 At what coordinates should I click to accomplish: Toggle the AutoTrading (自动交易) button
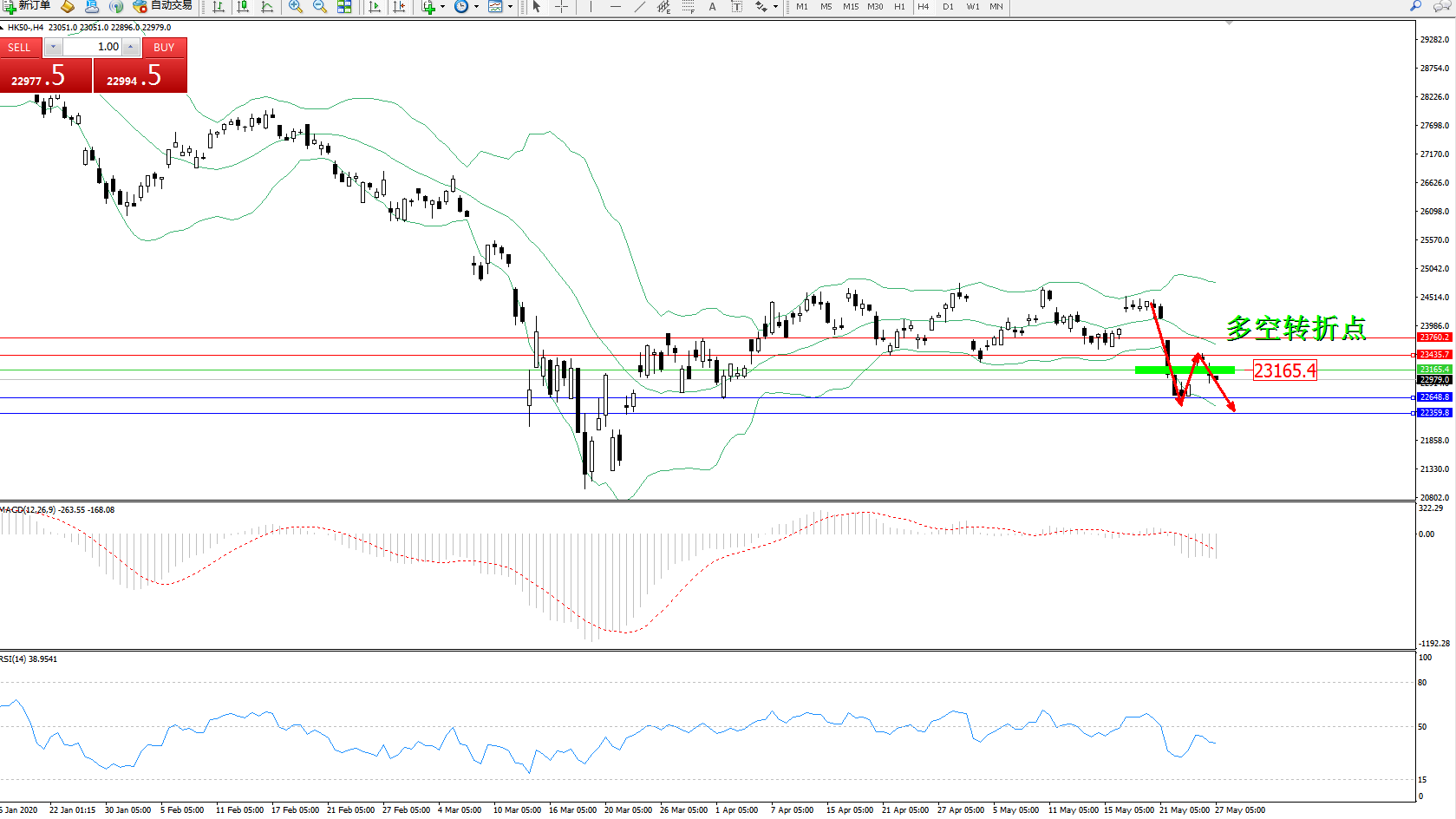[162, 6]
